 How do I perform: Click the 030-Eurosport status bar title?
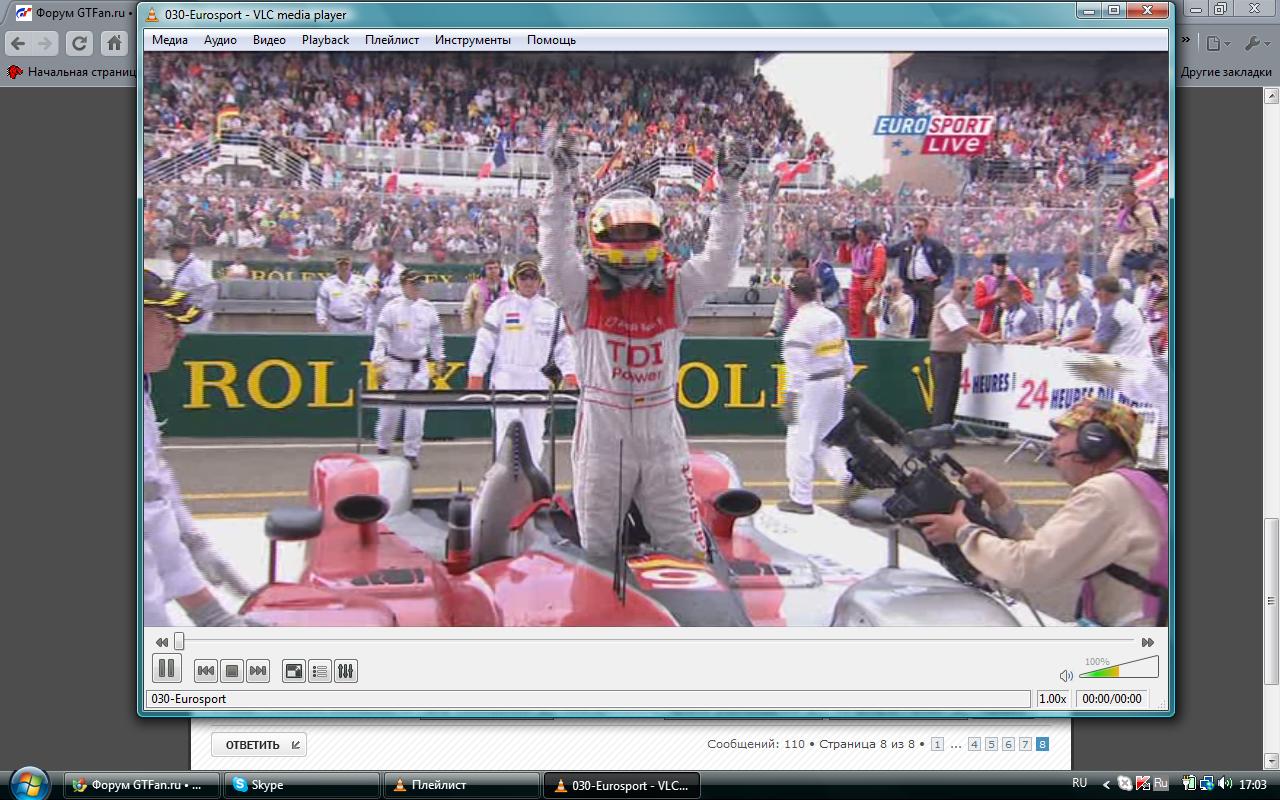click(588, 699)
